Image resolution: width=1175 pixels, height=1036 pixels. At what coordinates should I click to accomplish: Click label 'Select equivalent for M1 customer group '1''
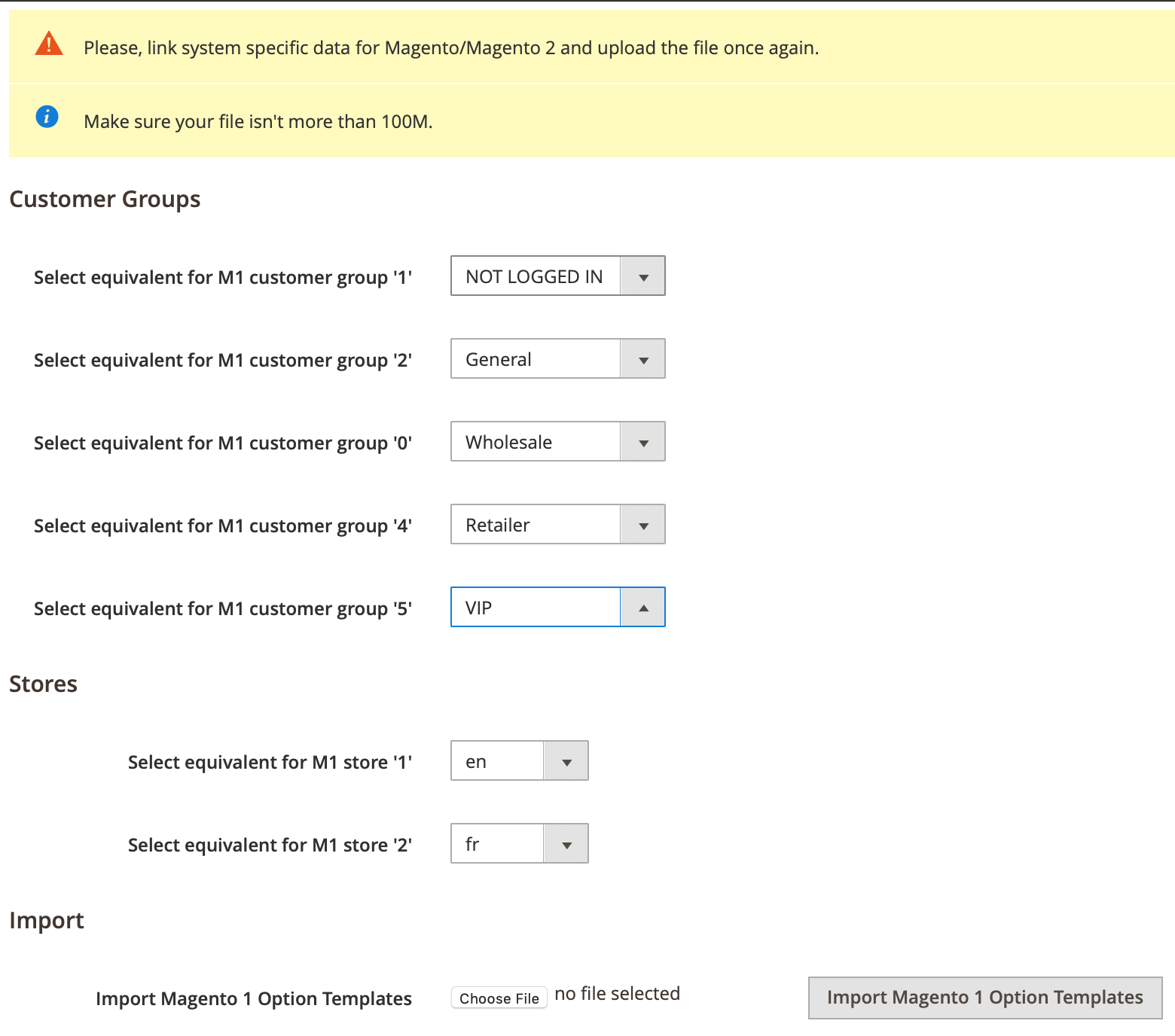click(x=223, y=277)
